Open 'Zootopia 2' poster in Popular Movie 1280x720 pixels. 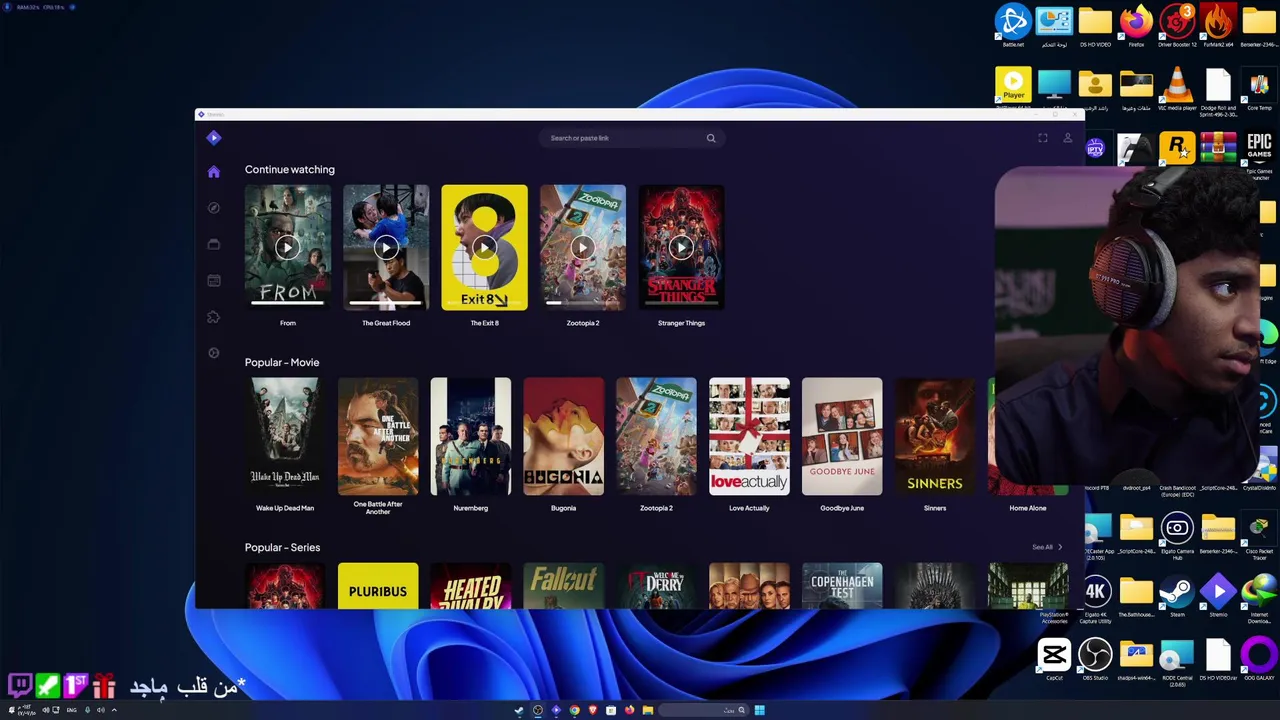click(656, 436)
